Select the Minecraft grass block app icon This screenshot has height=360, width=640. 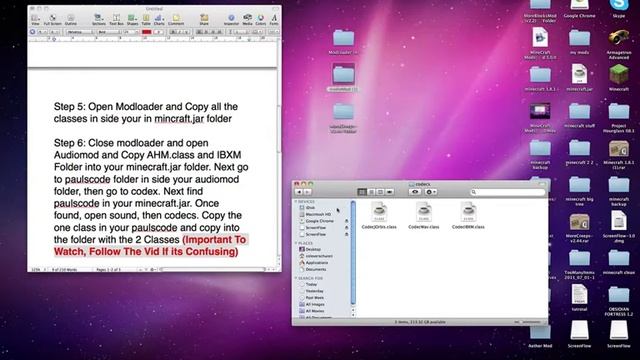coord(619,78)
